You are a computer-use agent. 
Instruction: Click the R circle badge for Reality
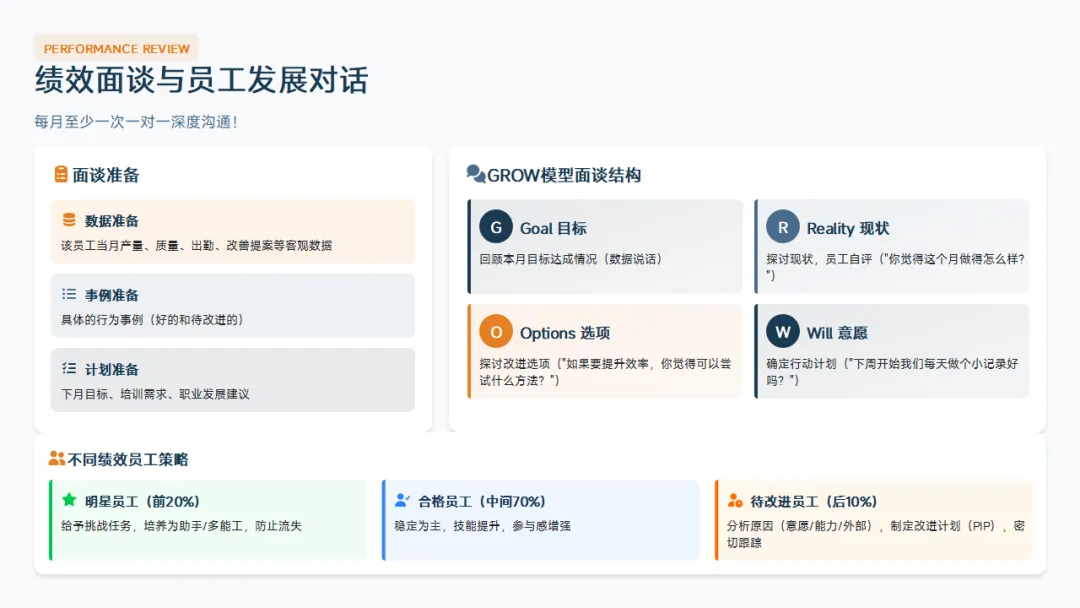click(782, 227)
